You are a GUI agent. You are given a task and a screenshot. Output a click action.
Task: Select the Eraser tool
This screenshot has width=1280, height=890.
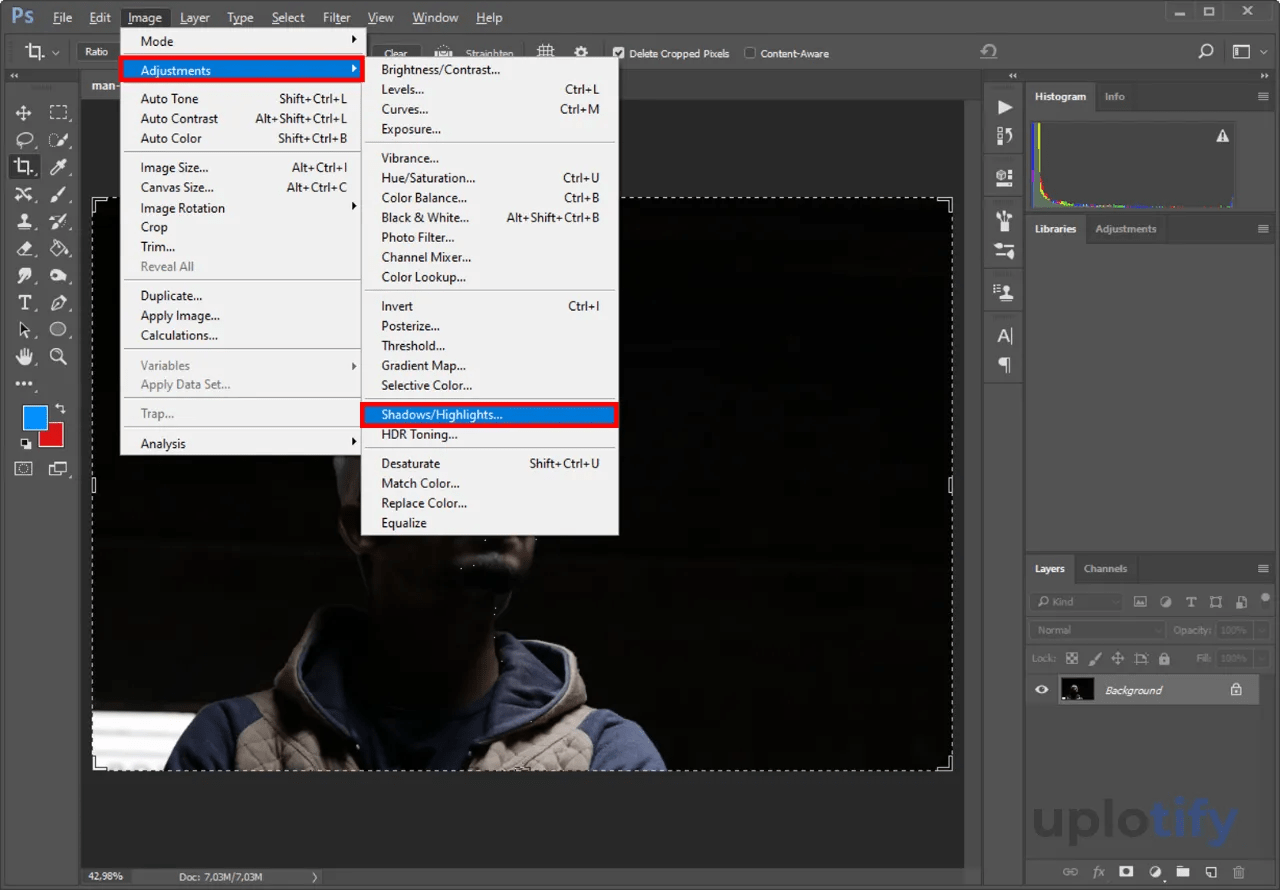(24, 249)
